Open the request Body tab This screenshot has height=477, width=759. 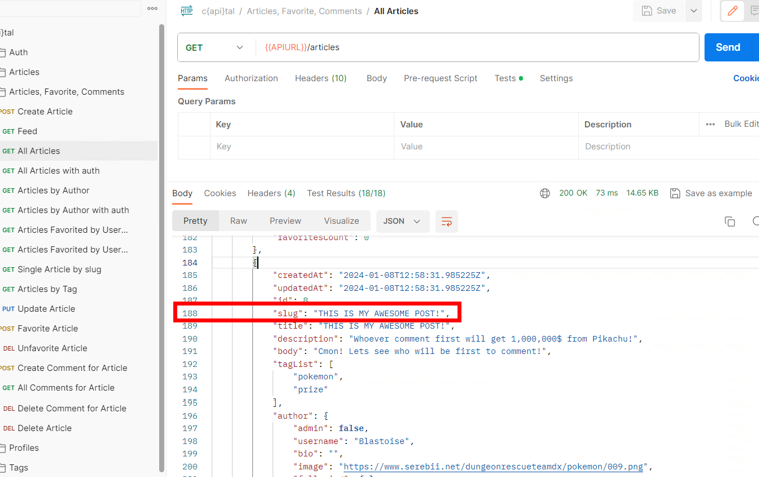tap(377, 78)
